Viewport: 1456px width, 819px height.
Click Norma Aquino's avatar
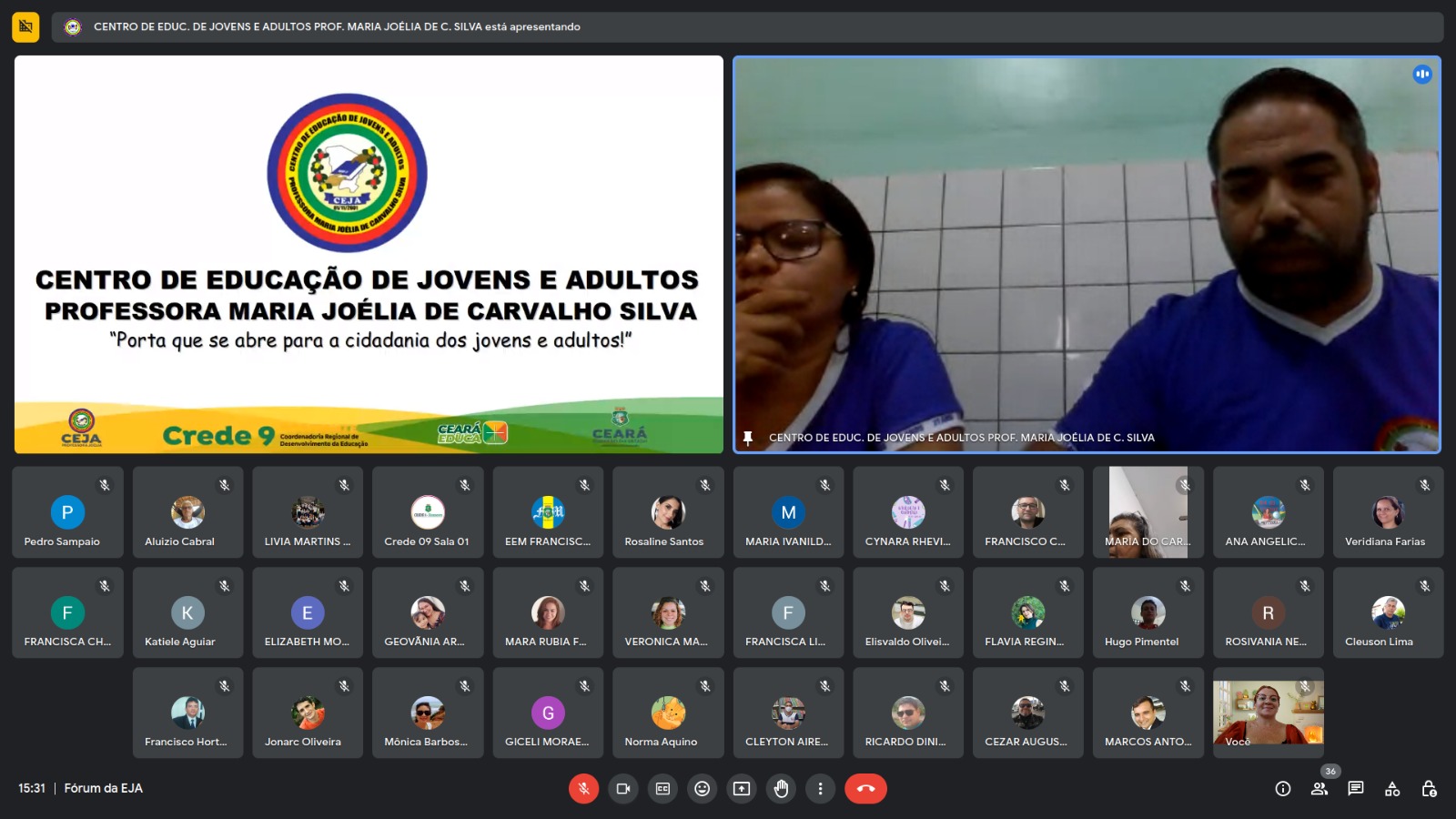[668, 713]
